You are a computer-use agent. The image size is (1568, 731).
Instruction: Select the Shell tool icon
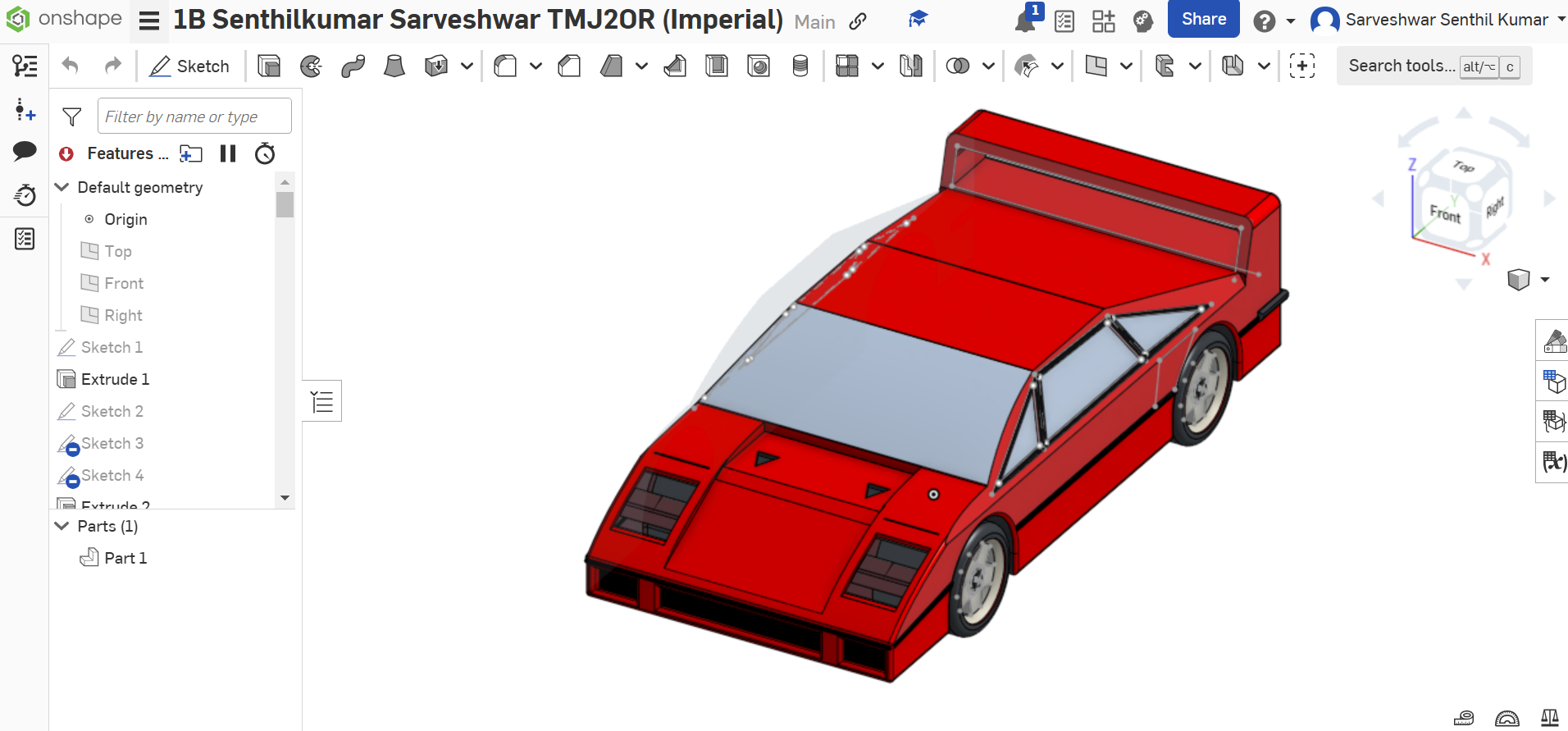[x=717, y=66]
